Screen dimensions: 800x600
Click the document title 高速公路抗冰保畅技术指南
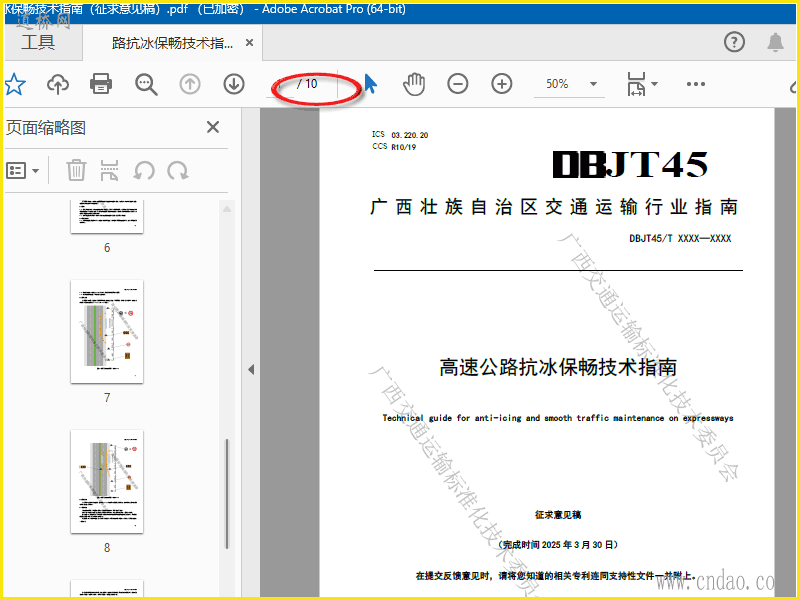coord(558,367)
